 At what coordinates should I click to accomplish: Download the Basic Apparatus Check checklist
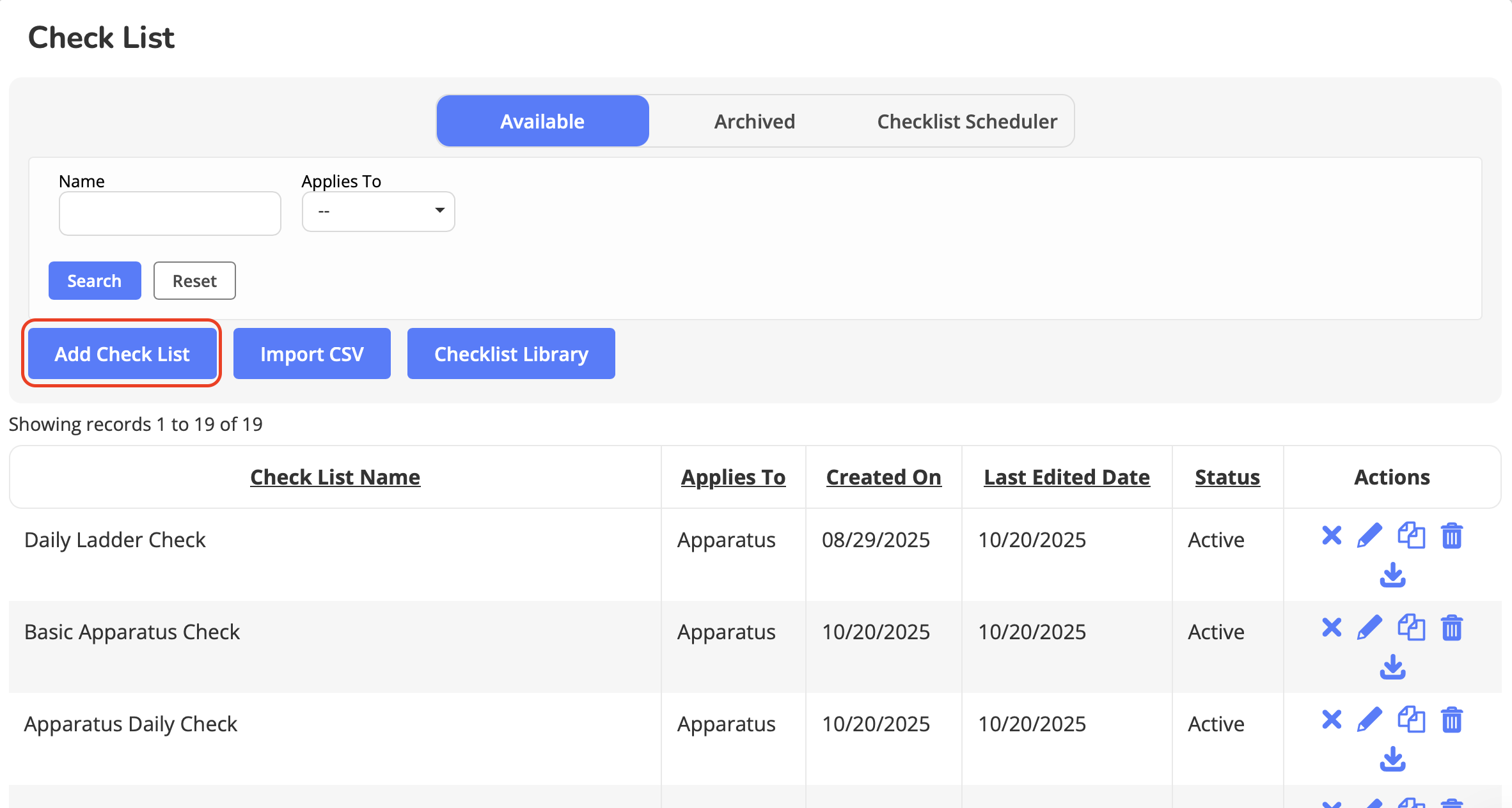pos(1392,667)
